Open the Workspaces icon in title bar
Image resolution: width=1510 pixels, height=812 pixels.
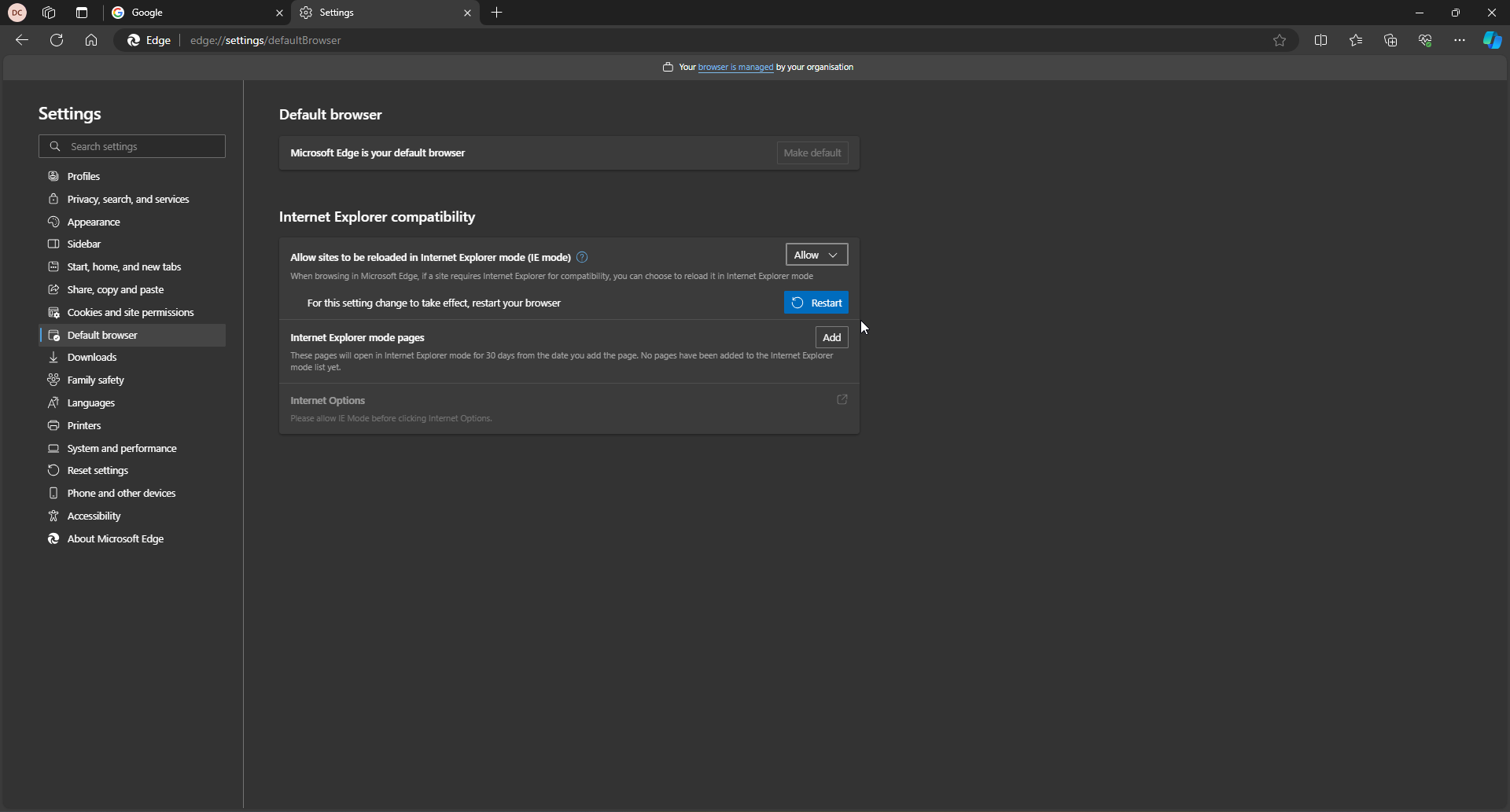49,13
